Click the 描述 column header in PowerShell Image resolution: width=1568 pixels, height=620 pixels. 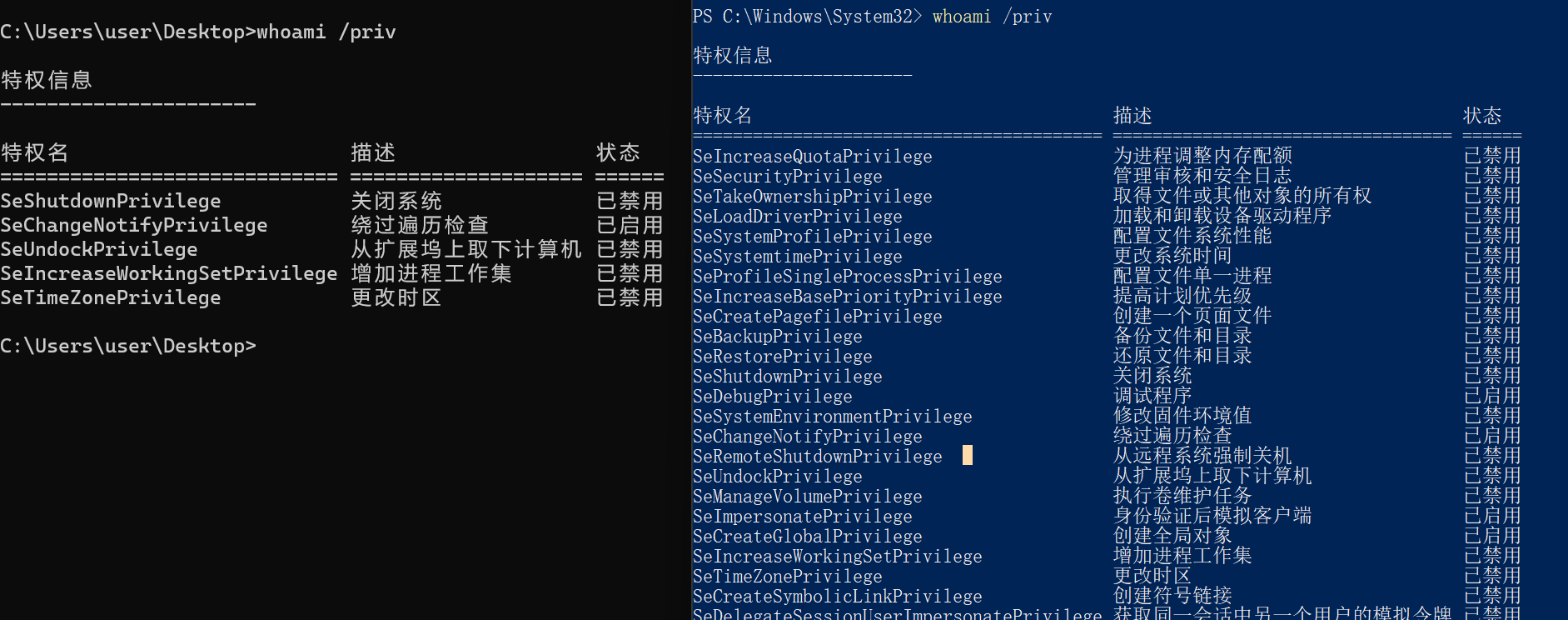[1132, 116]
